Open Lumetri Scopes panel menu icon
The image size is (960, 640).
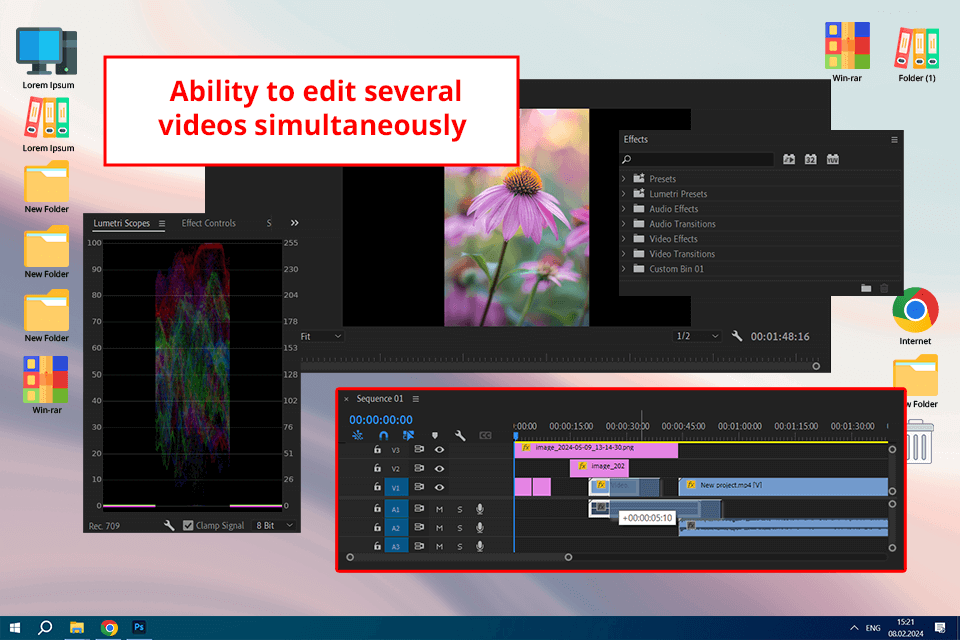pos(162,224)
